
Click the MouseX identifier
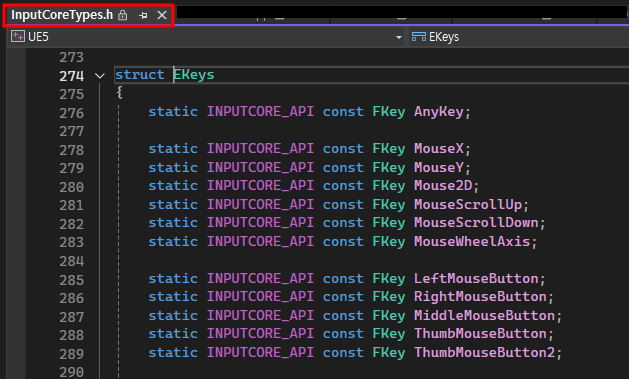pyautogui.click(x=438, y=149)
